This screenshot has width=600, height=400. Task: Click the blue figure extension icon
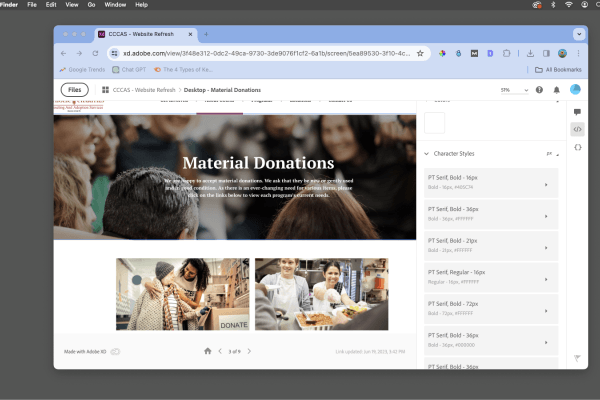pyautogui.click(x=458, y=53)
